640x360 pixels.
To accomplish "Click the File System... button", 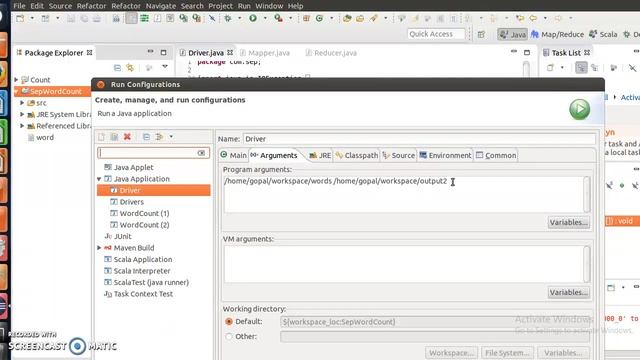I will coord(507,353).
